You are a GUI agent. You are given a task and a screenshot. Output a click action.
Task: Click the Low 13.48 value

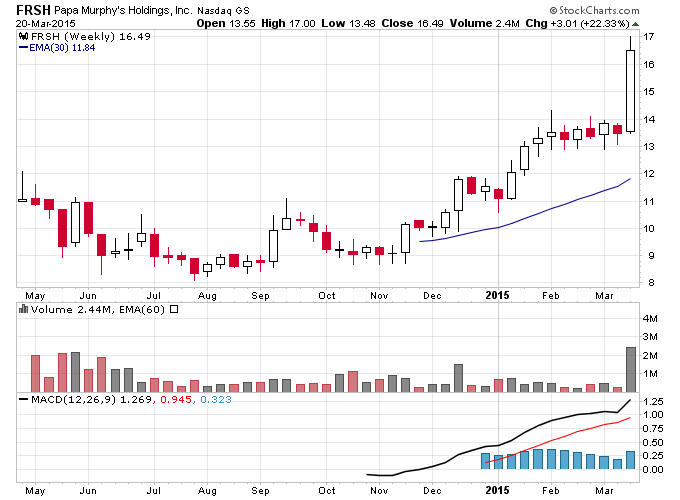(x=348, y=23)
